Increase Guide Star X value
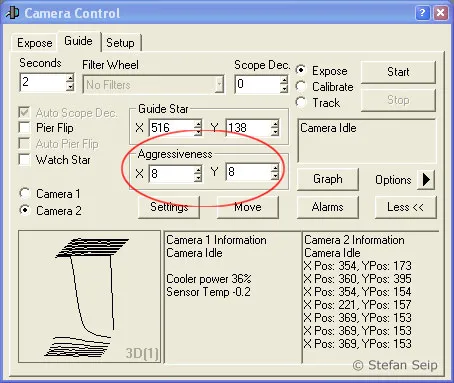This screenshot has height=383, width=454. (x=198, y=124)
